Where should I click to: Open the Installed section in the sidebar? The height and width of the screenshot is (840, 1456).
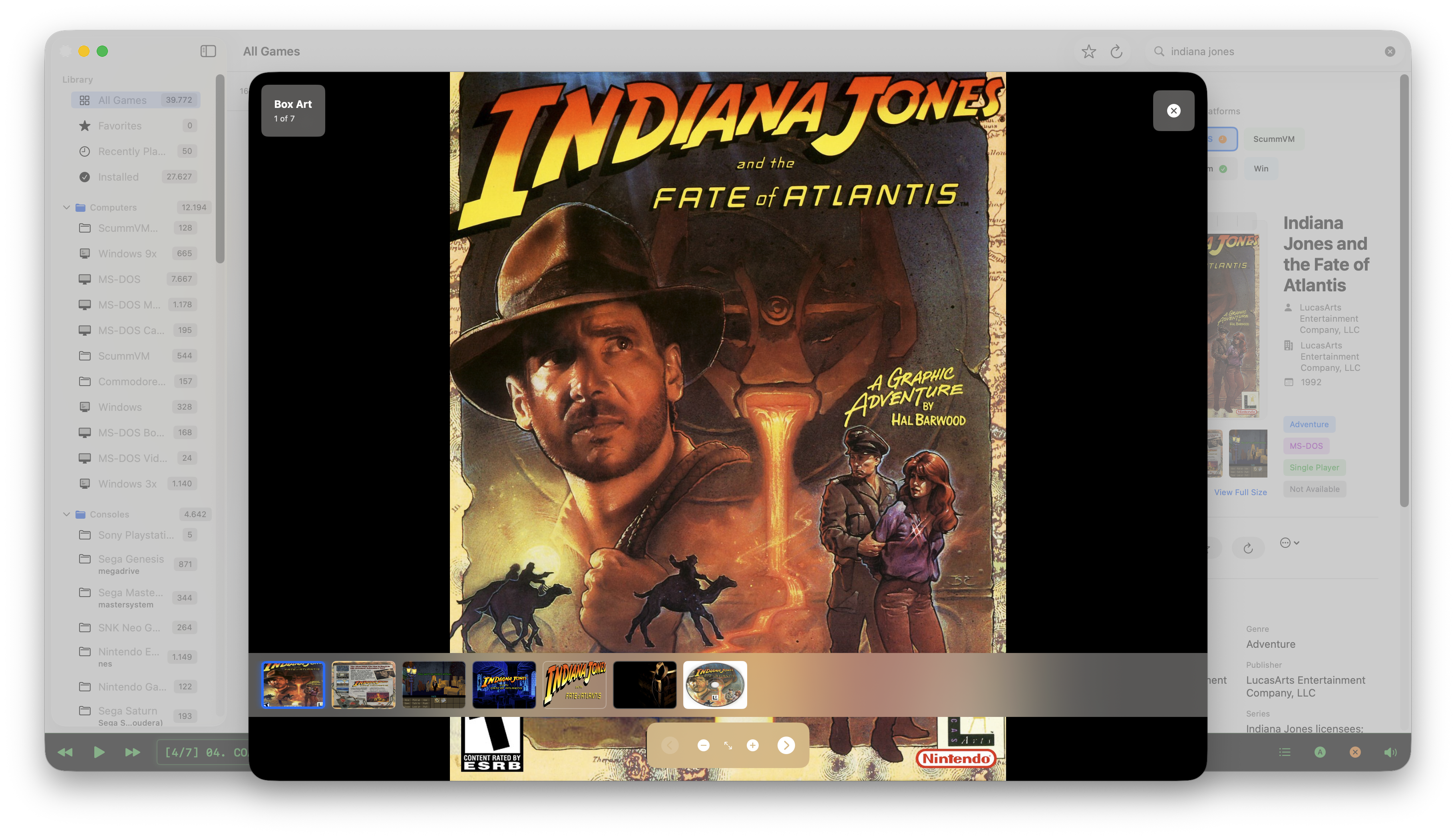coord(118,177)
